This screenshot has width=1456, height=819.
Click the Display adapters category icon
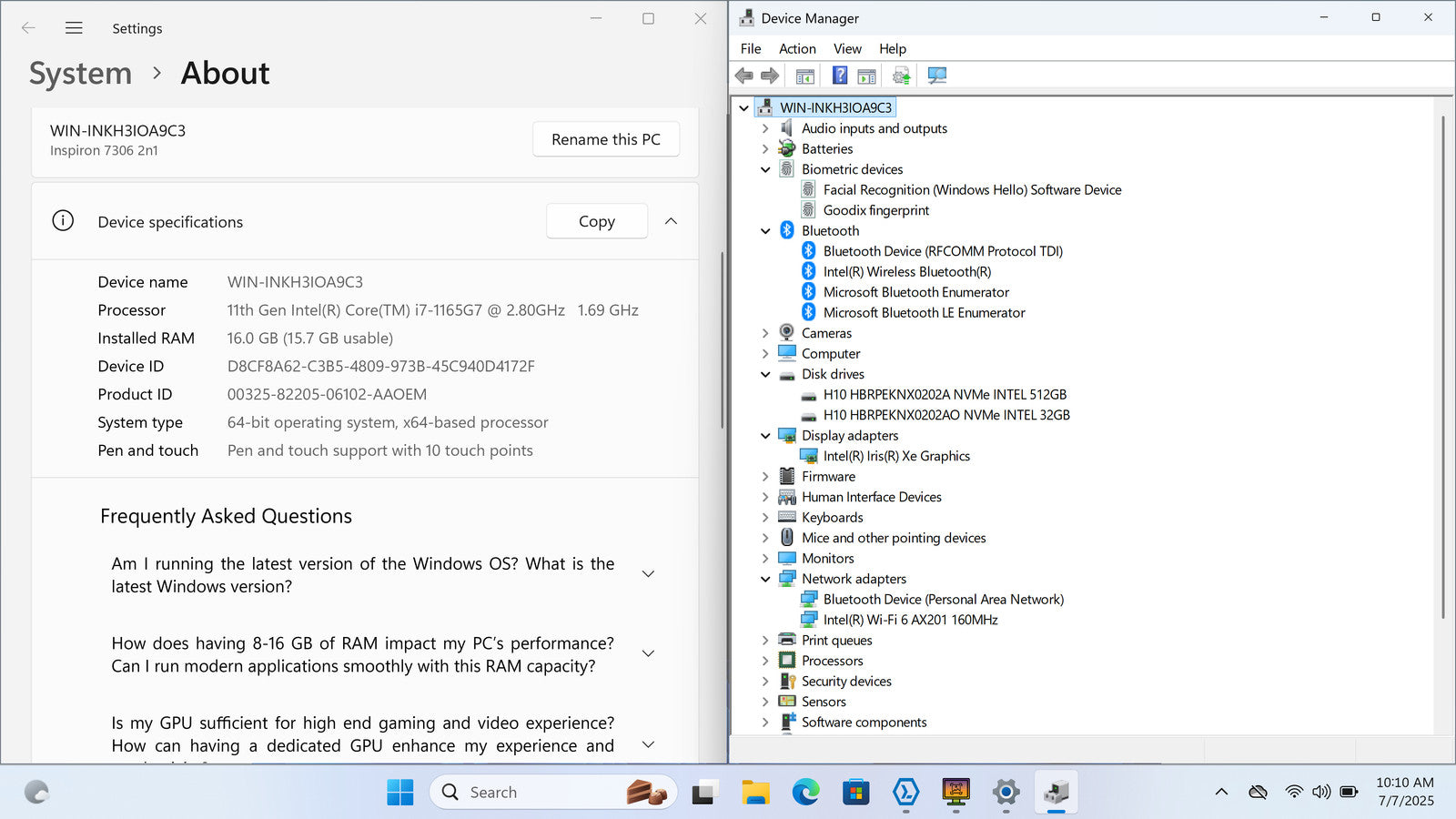[787, 436]
